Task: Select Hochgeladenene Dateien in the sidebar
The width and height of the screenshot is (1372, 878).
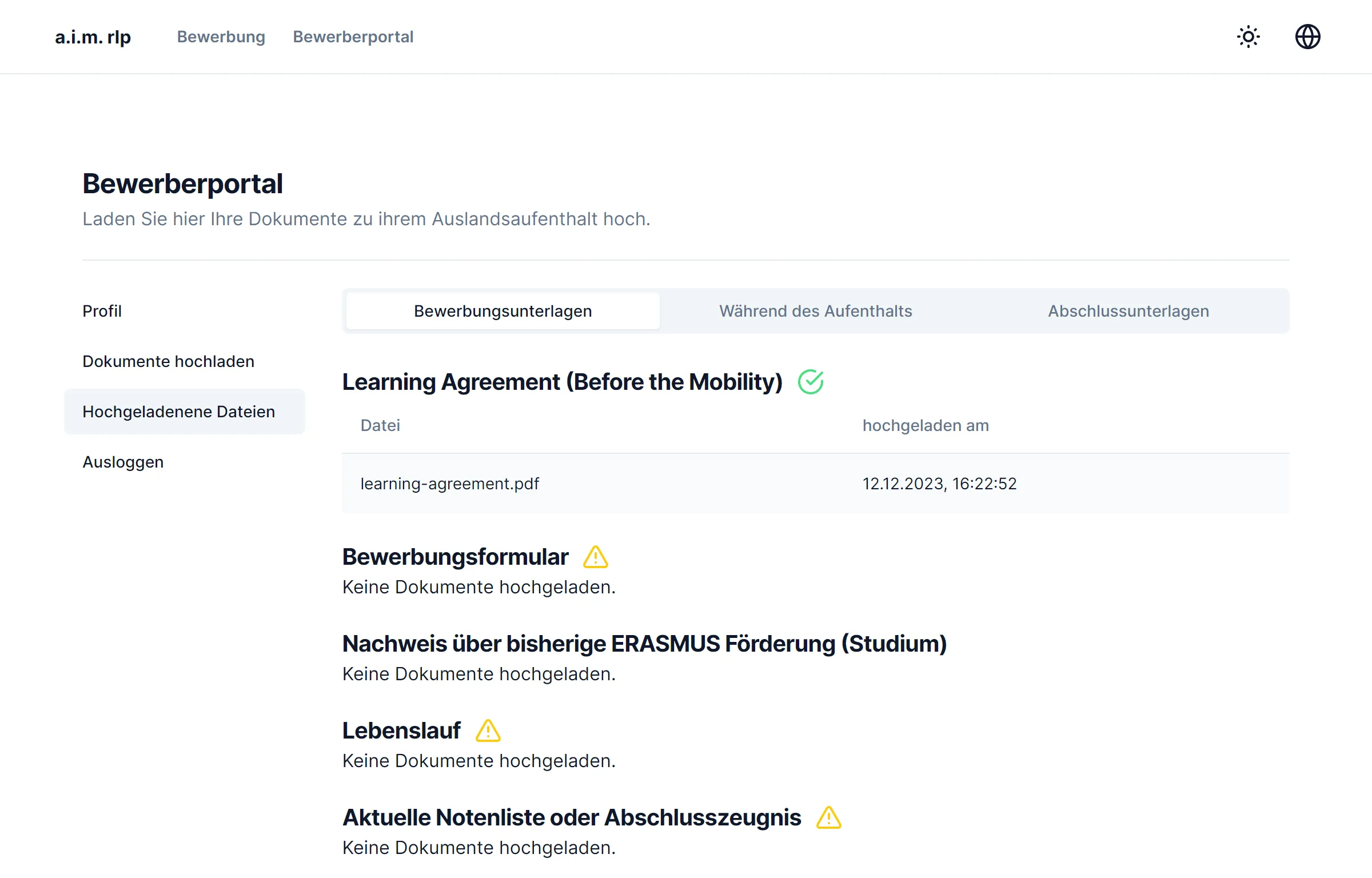Action: point(179,411)
